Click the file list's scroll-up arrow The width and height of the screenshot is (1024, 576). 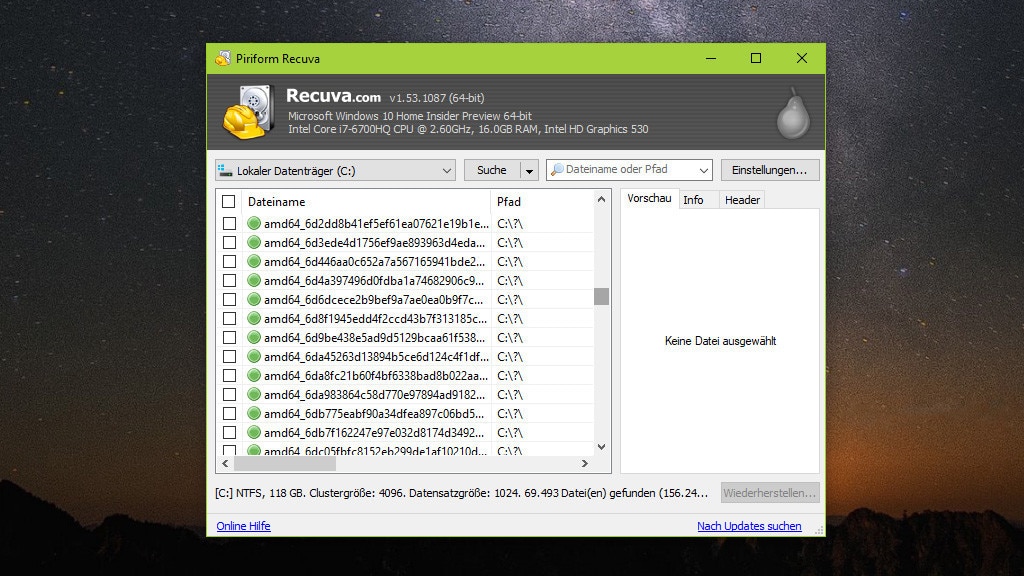coord(601,199)
